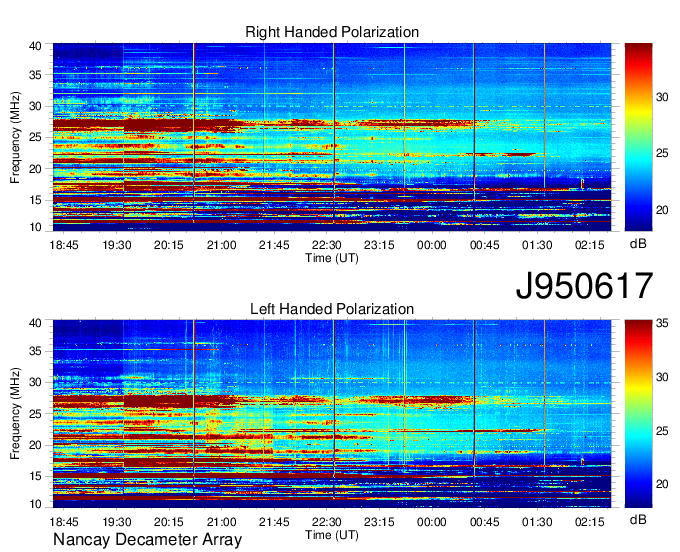Select the J950617 observation label

[x=584, y=286]
